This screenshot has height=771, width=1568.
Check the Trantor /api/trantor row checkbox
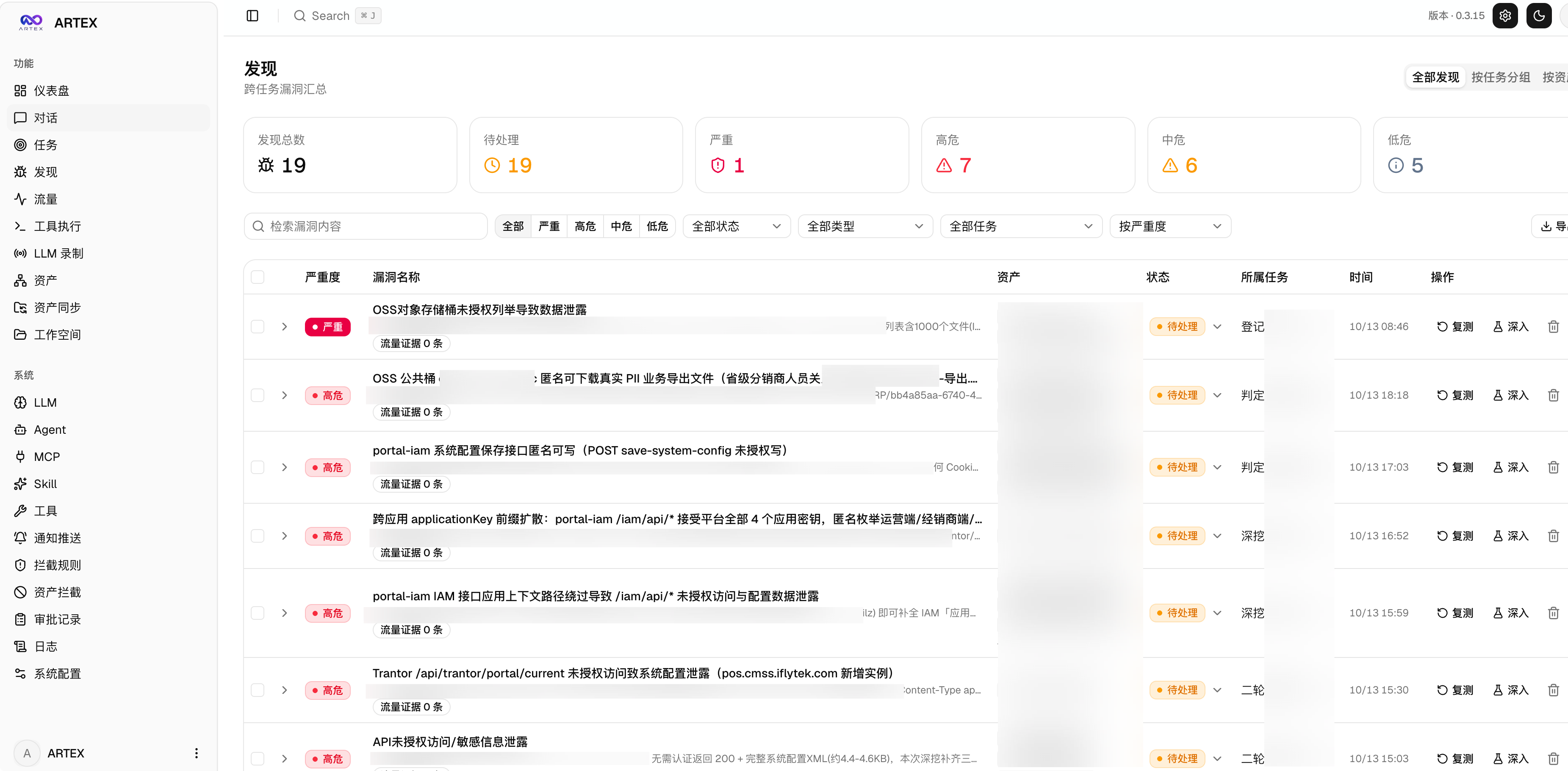click(x=258, y=690)
